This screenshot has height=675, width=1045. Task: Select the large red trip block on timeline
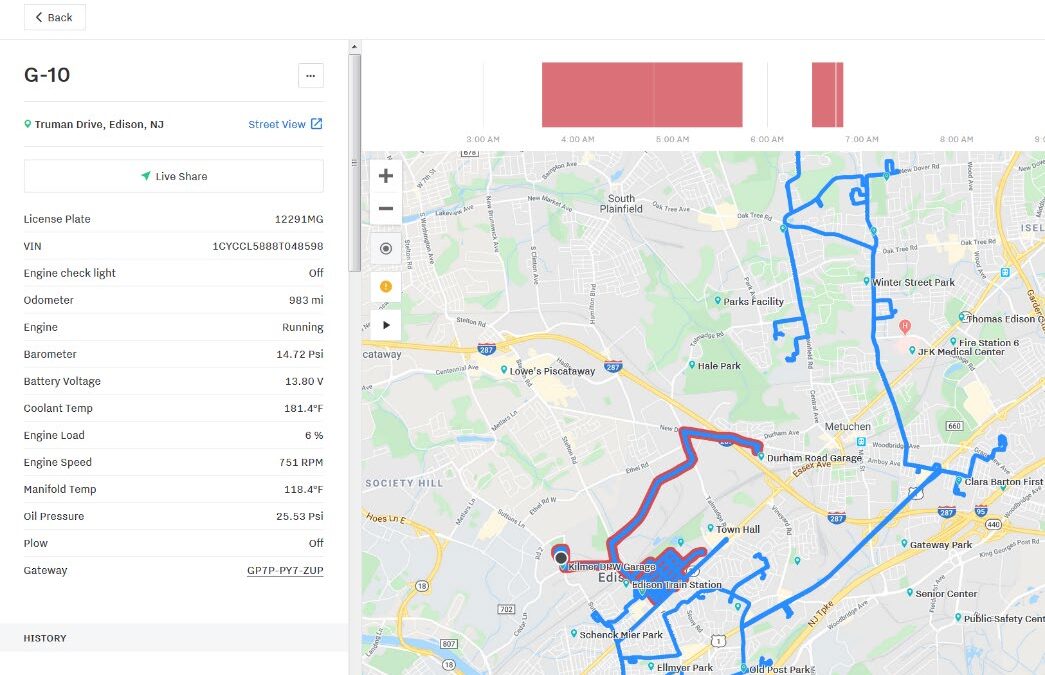pos(641,94)
